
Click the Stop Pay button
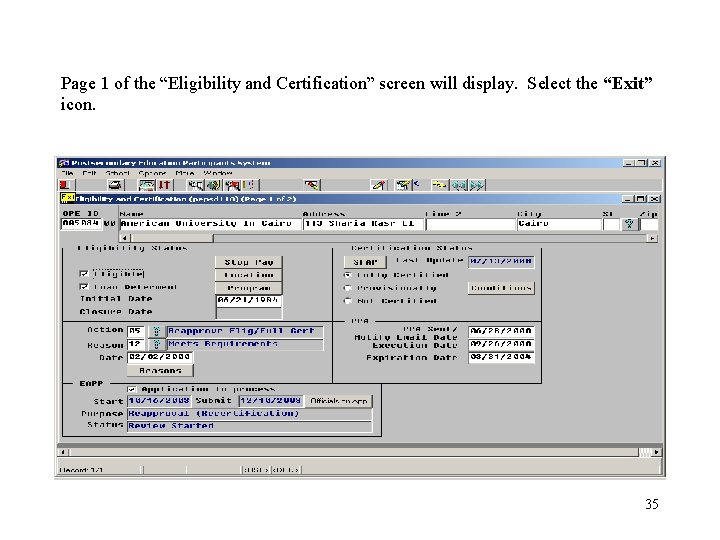coord(248,262)
